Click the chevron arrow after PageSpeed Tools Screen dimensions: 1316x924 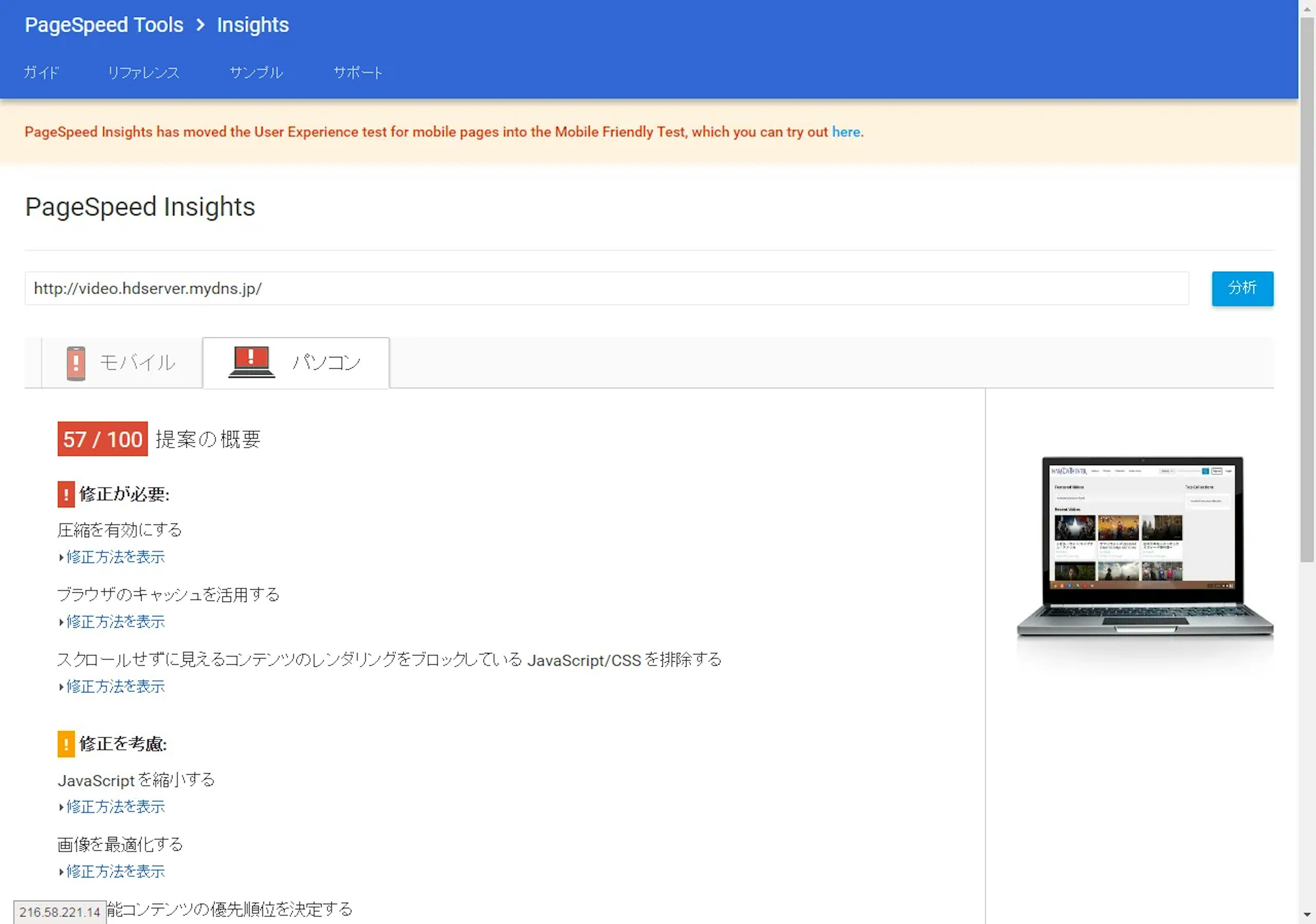[x=200, y=25]
